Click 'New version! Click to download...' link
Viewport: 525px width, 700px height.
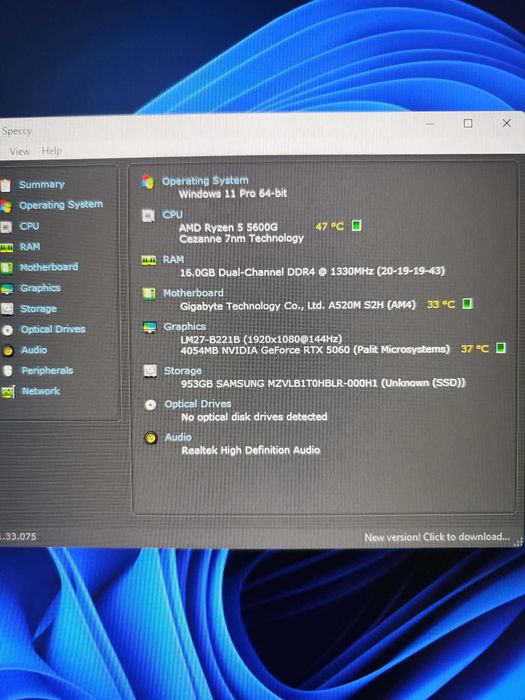tap(437, 537)
